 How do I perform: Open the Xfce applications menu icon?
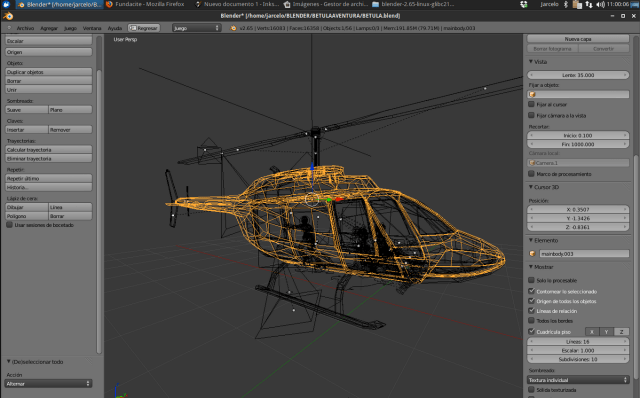point(7,4)
